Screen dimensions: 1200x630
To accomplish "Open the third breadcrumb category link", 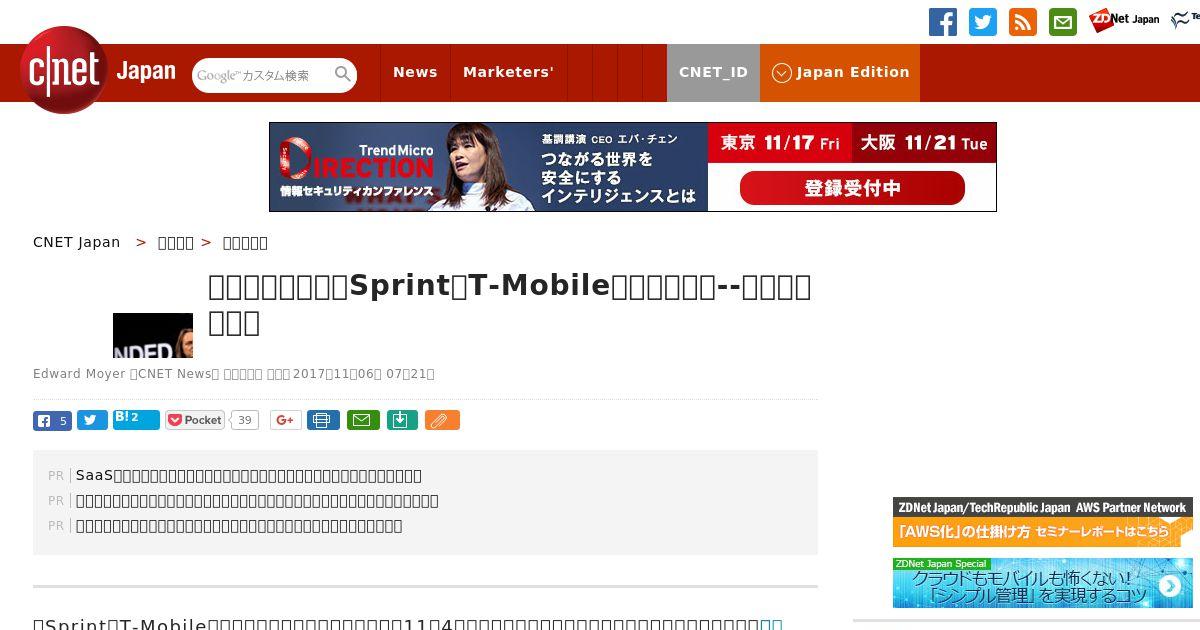I will pos(245,242).
